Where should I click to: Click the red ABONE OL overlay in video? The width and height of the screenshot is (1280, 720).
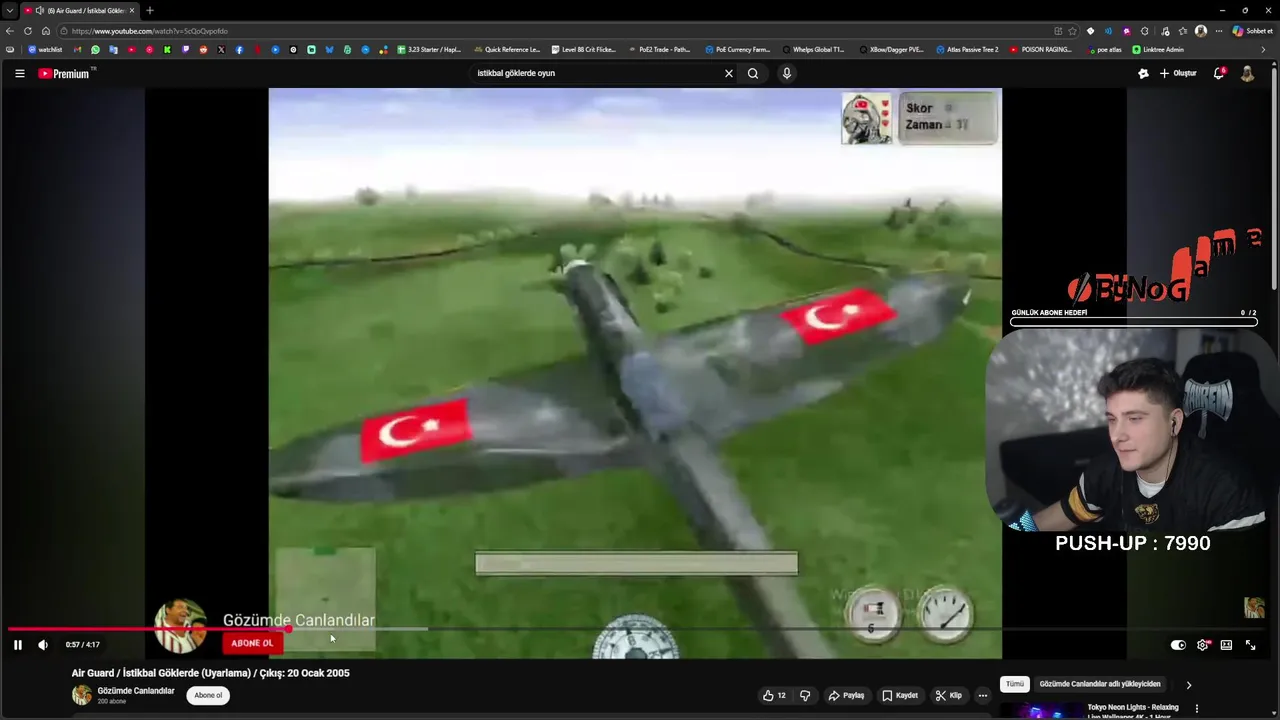(x=252, y=643)
